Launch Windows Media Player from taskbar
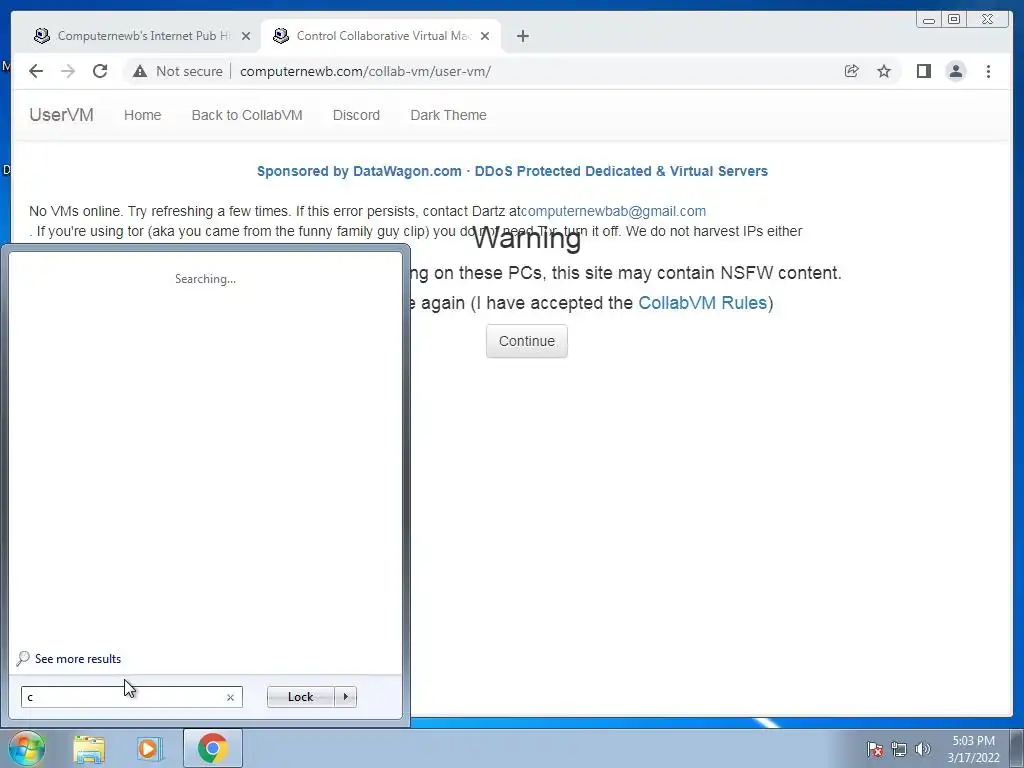The image size is (1024, 768). tap(149, 749)
